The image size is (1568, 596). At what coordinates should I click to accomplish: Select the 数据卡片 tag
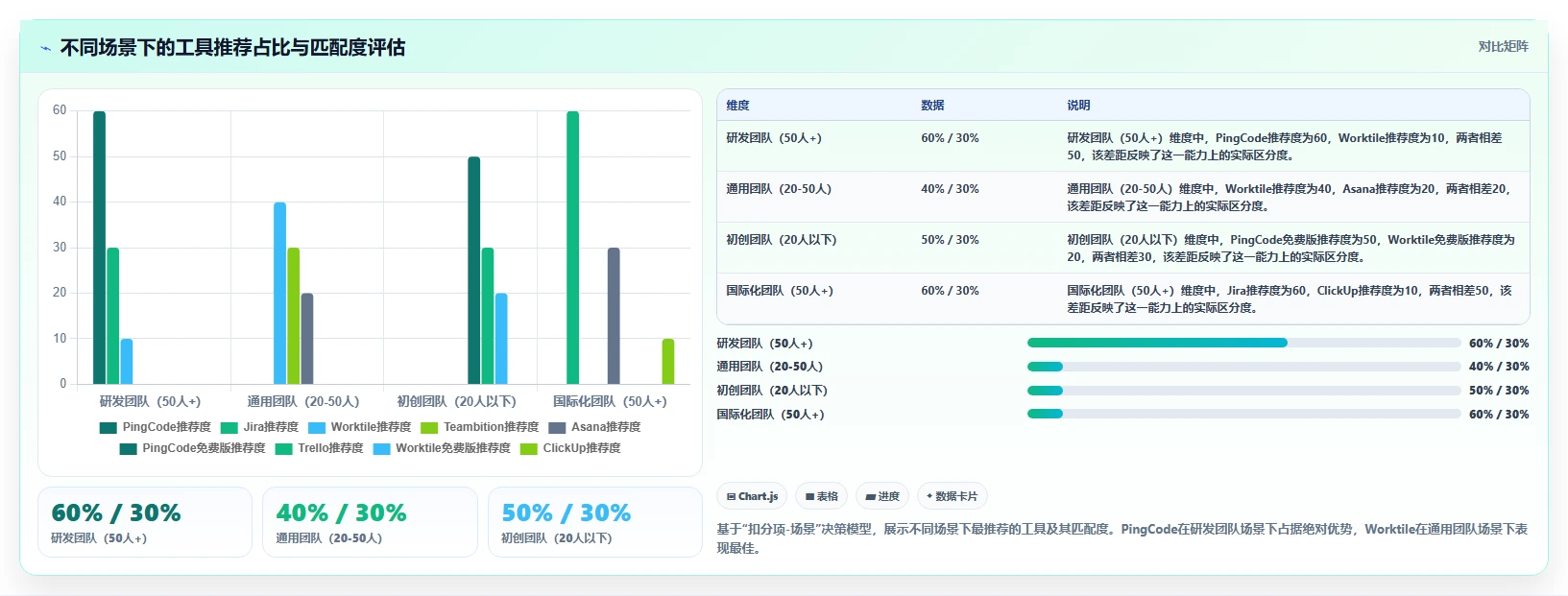[953, 496]
